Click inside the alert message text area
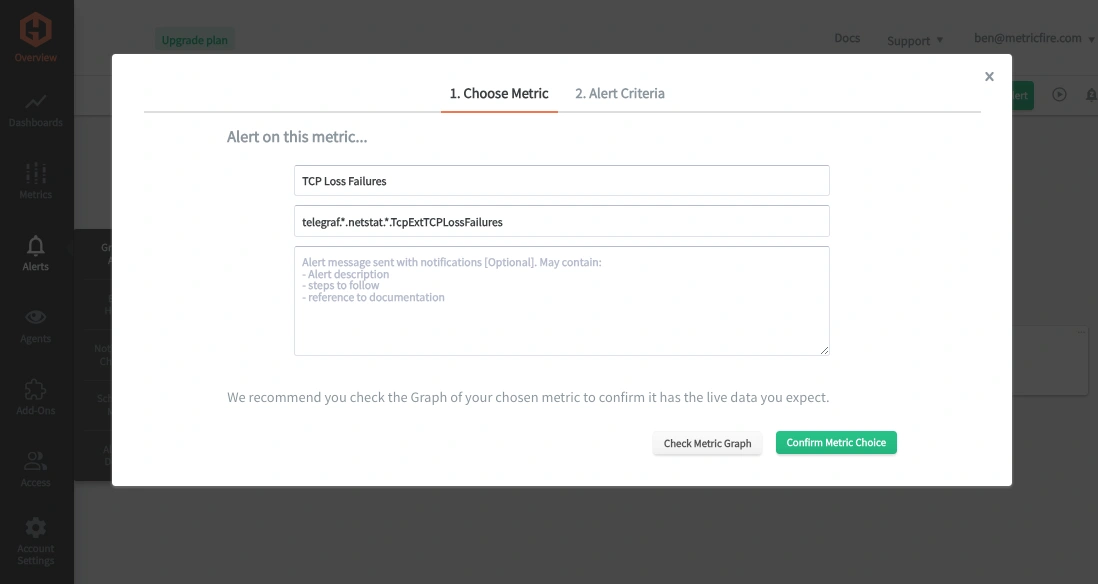This screenshot has width=1098, height=584. pyautogui.click(x=562, y=301)
